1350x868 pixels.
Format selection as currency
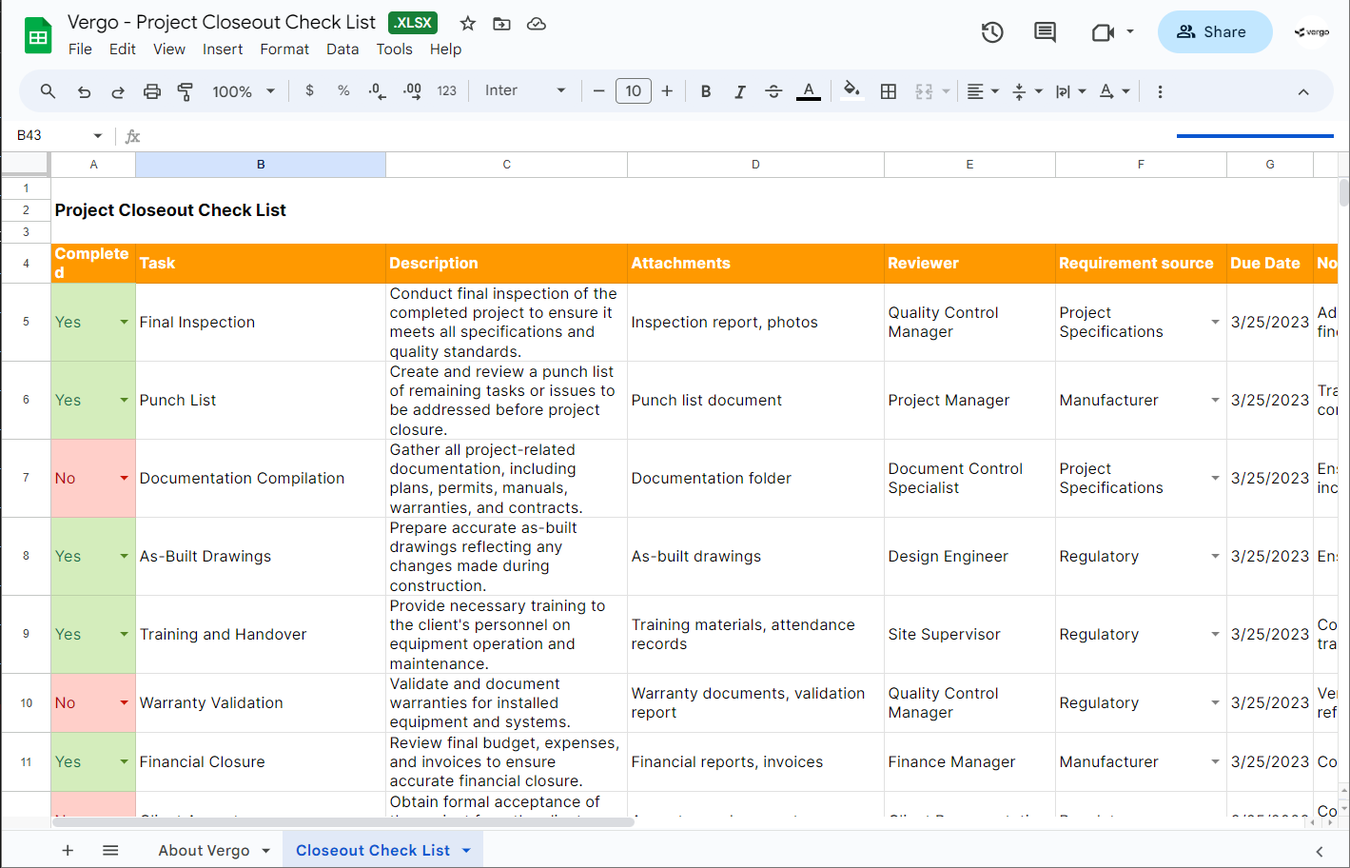pyautogui.click(x=310, y=91)
